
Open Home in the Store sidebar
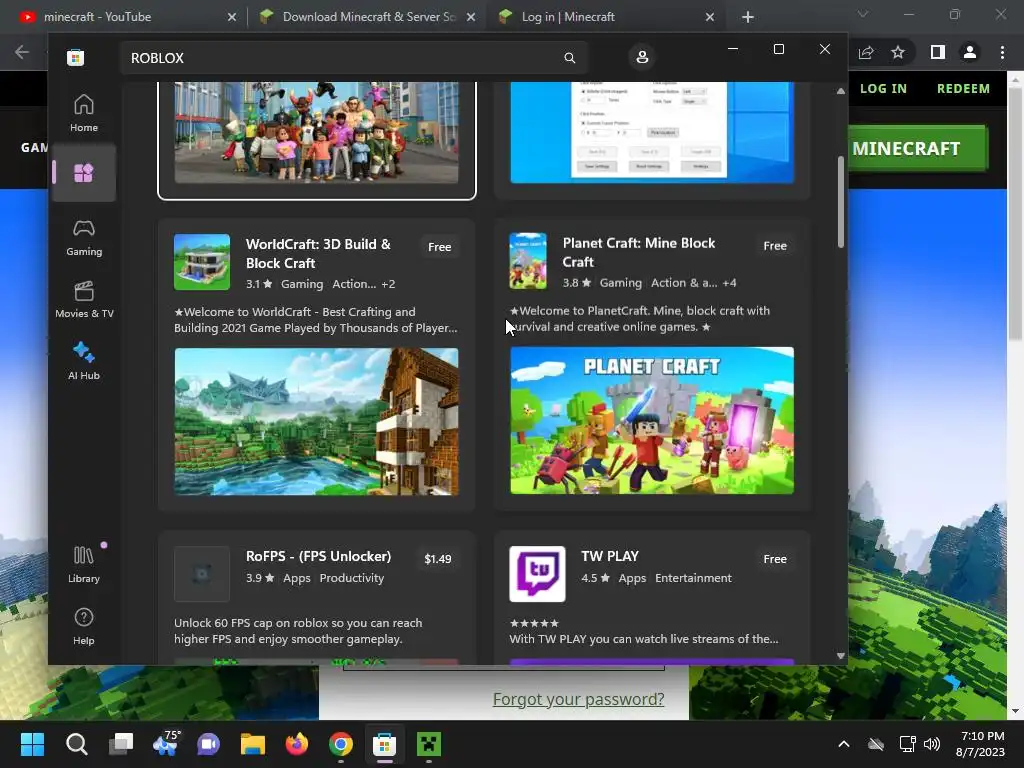pos(84,113)
